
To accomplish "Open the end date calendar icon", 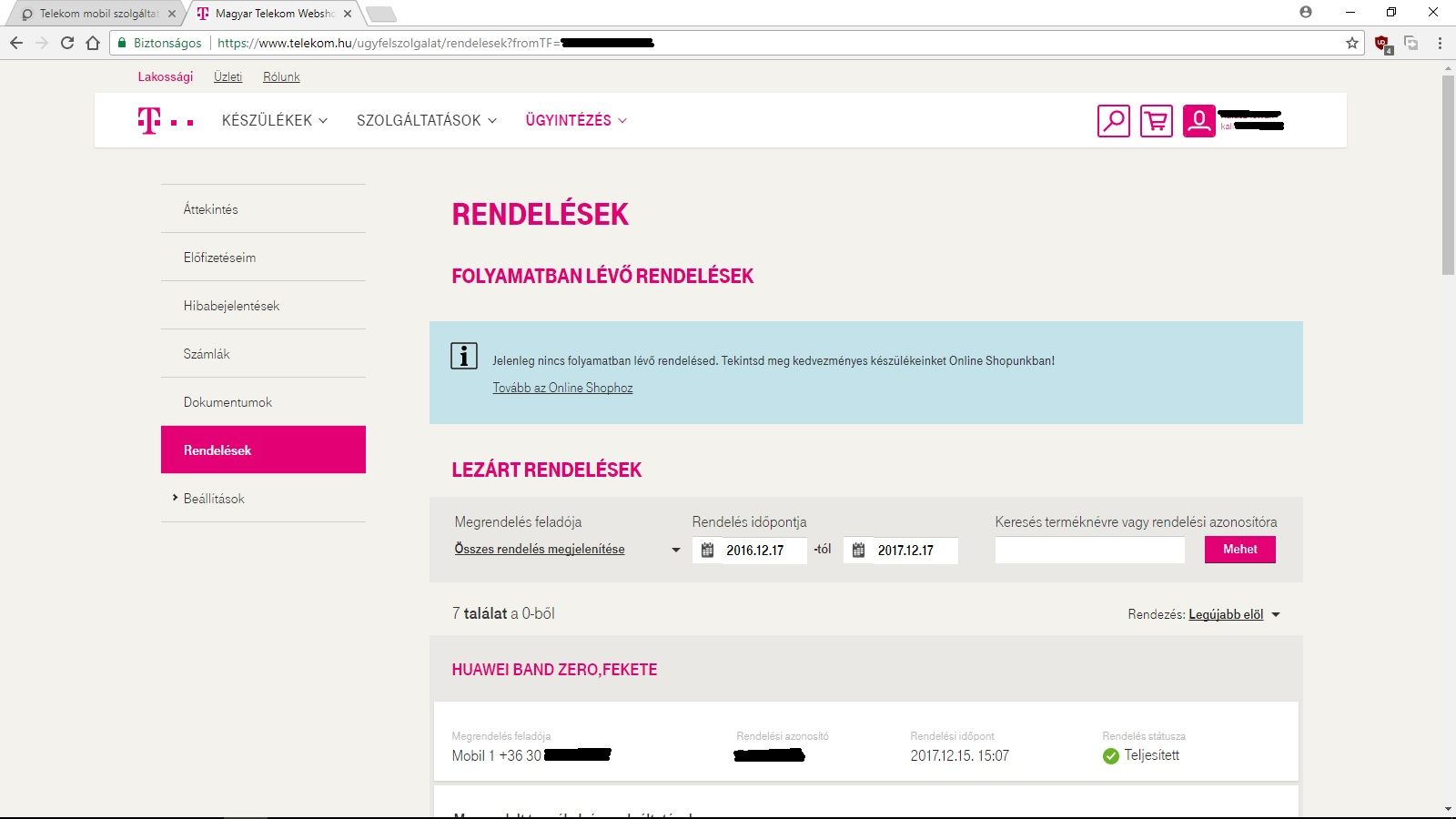I will tap(858, 550).
